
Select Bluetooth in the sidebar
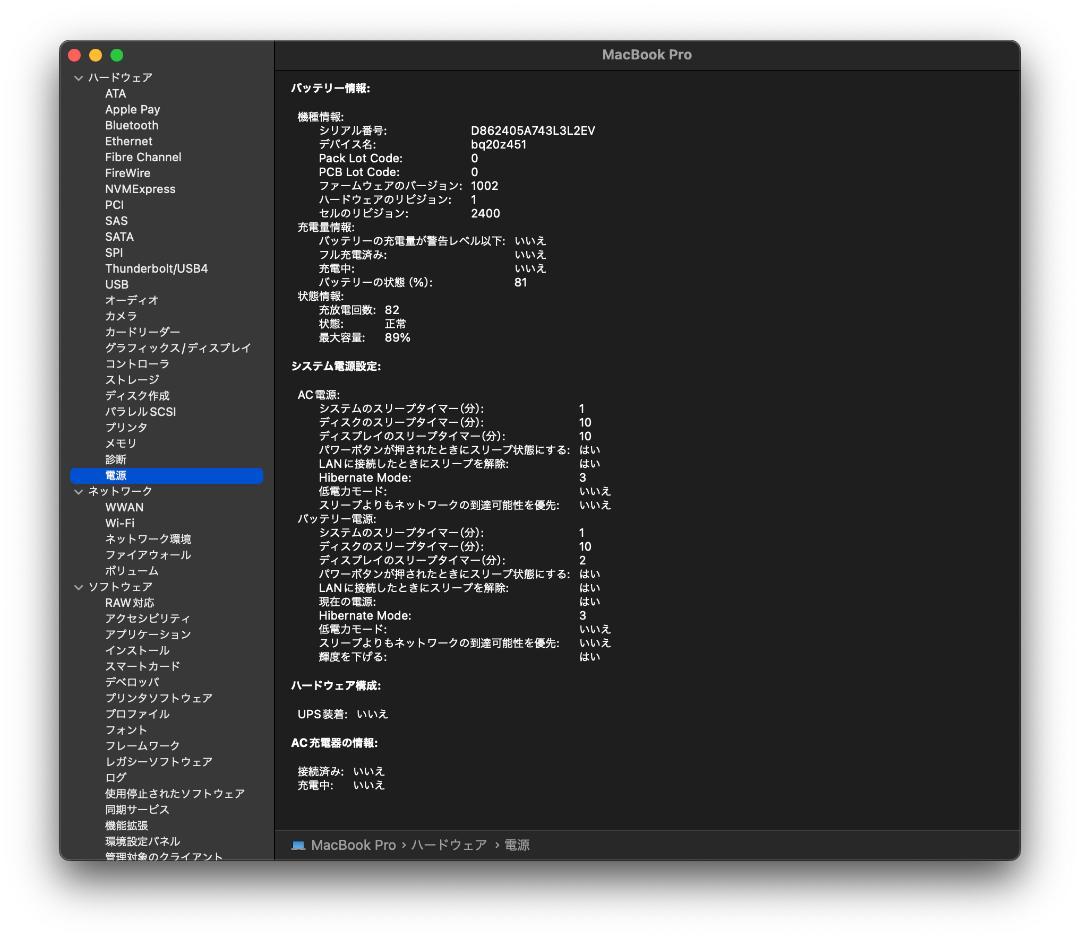coord(132,125)
